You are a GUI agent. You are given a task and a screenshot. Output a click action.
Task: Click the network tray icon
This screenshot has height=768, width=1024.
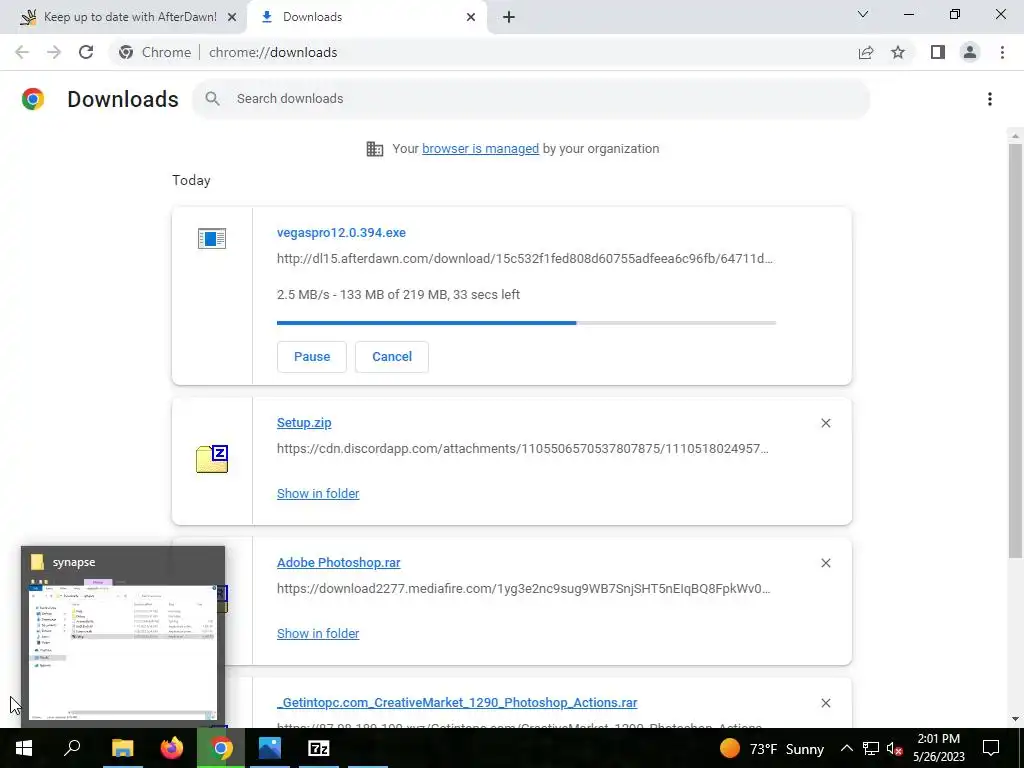871,748
